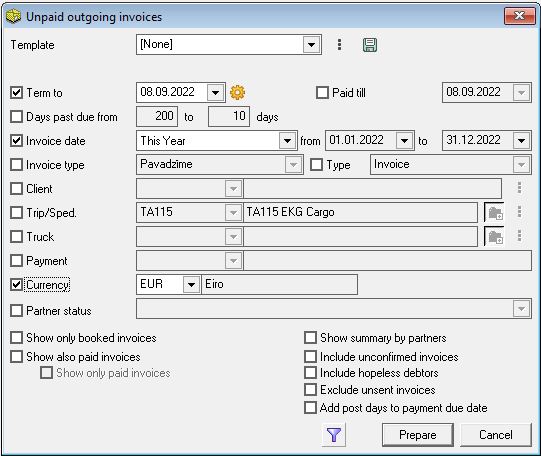The width and height of the screenshot is (541, 456).
Task: Uncheck the Term to checkbox
Action: (x=16, y=93)
